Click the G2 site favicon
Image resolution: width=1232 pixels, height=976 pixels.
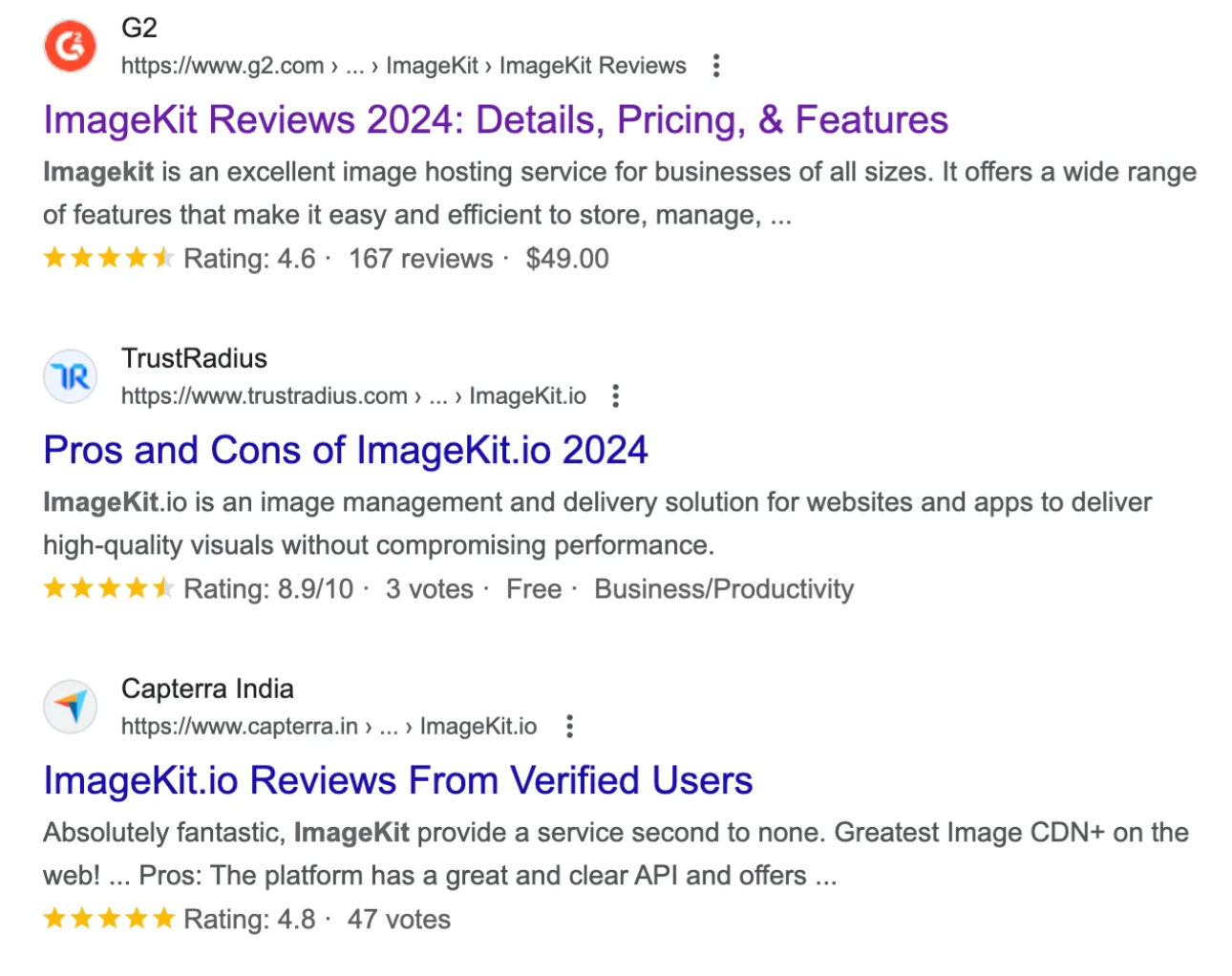point(71,46)
